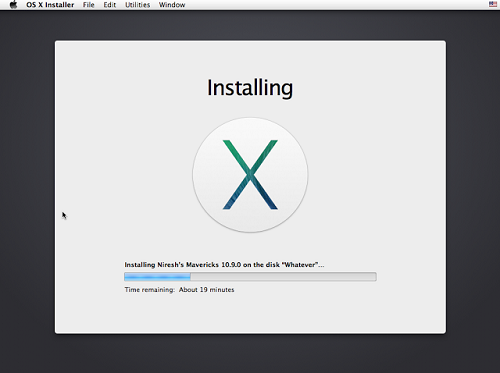500x373 pixels.
Task: Open the Edit menu
Action: click(x=110, y=5)
